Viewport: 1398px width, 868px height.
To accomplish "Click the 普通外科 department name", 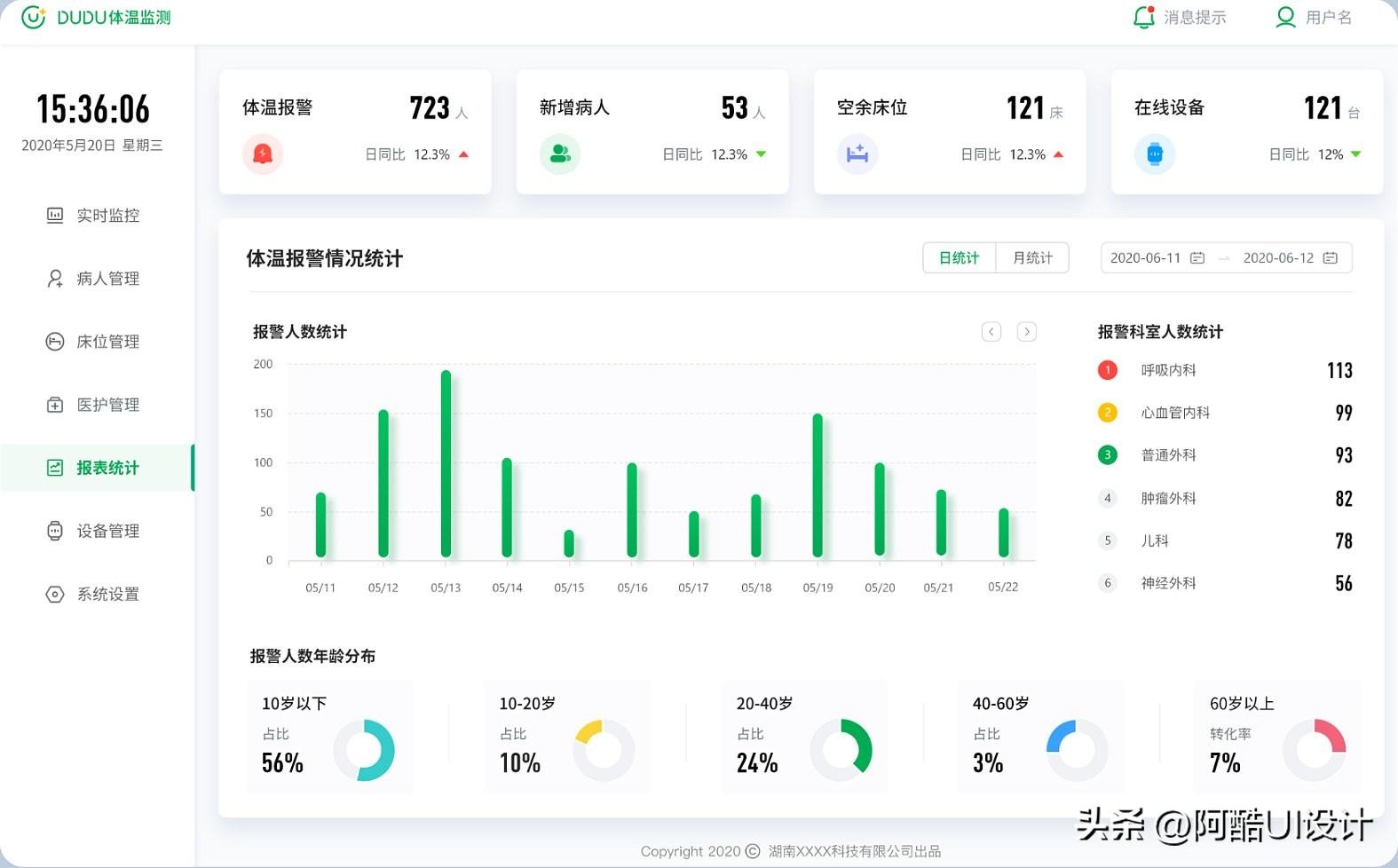I will pyautogui.click(x=1168, y=455).
